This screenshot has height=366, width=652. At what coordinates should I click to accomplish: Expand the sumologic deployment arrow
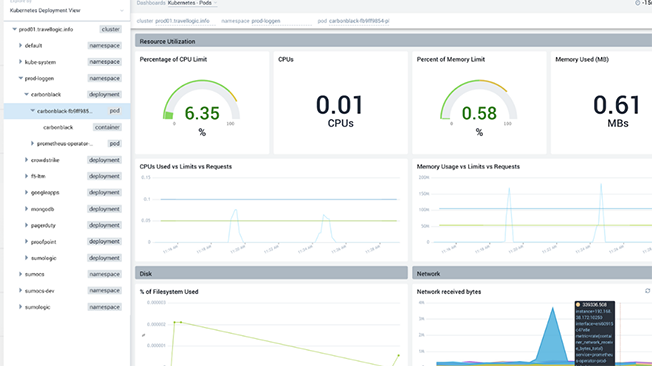click(x=27, y=258)
